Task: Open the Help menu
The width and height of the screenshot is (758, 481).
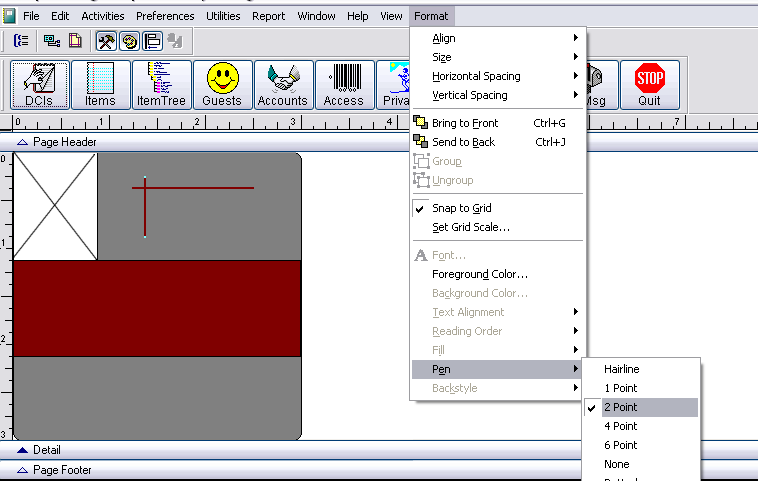Action: [x=357, y=16]
